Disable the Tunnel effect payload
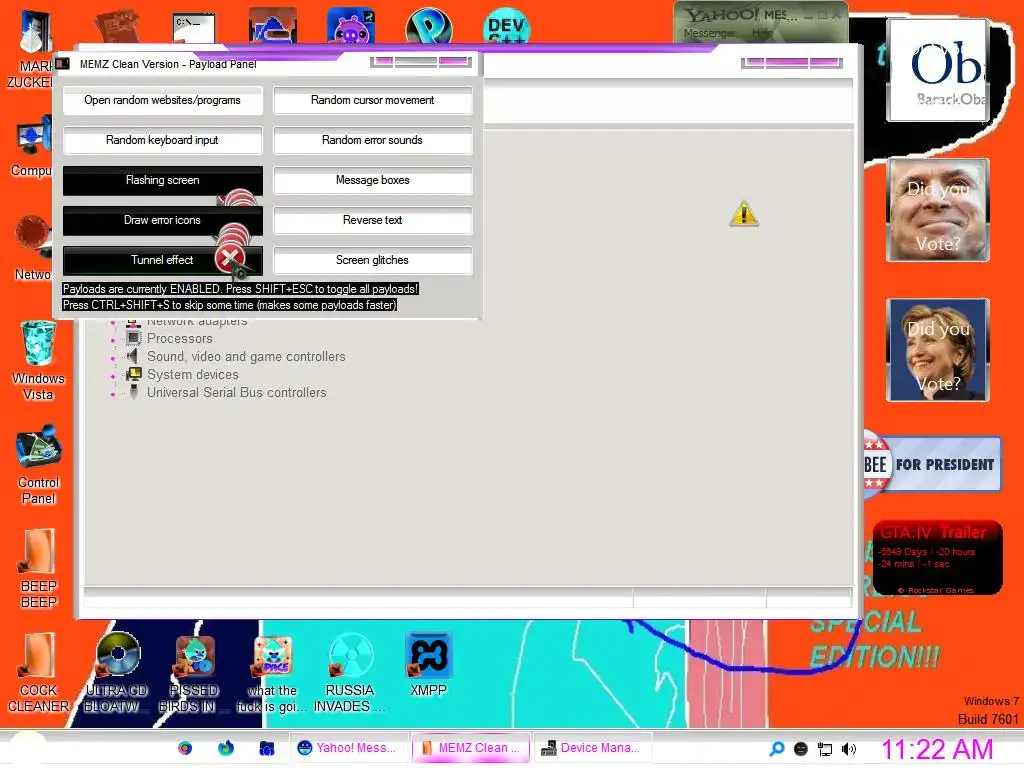The height and width of the screenshot is (768, 1024). 163,260
